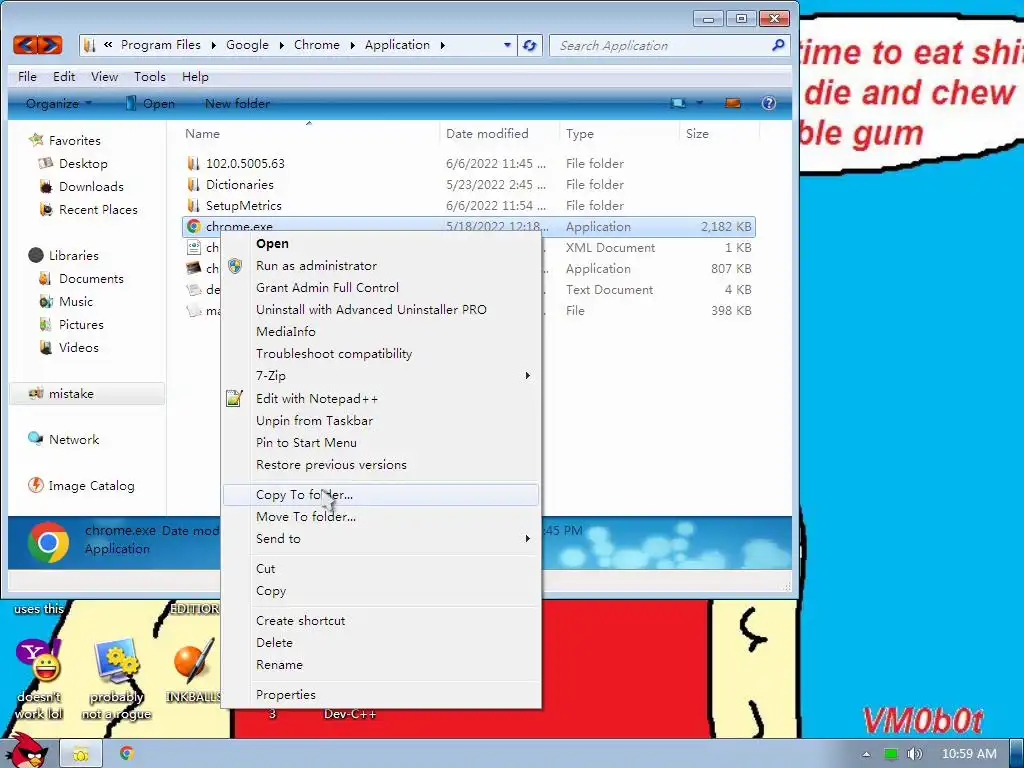1024x768 pixels.
Task: Click the Angry Birds start button
Action: point(27,751)
